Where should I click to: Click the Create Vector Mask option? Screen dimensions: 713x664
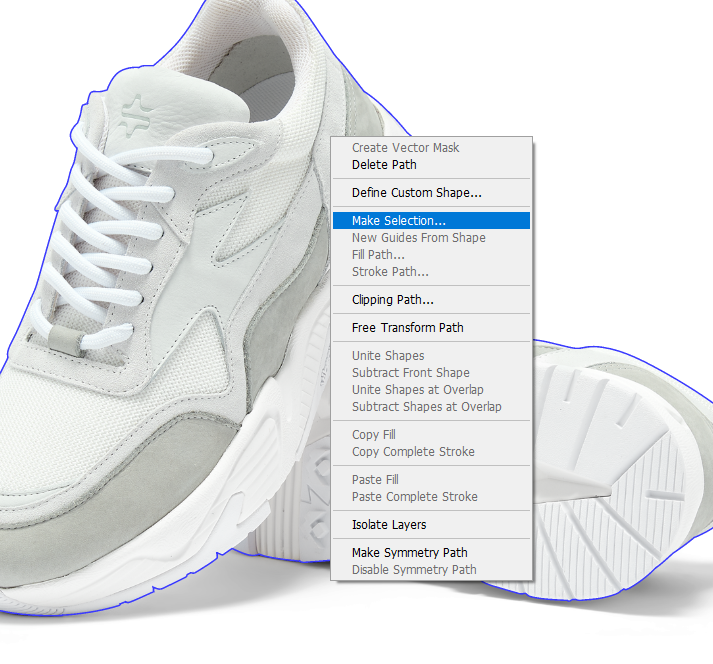pos(405,148)
